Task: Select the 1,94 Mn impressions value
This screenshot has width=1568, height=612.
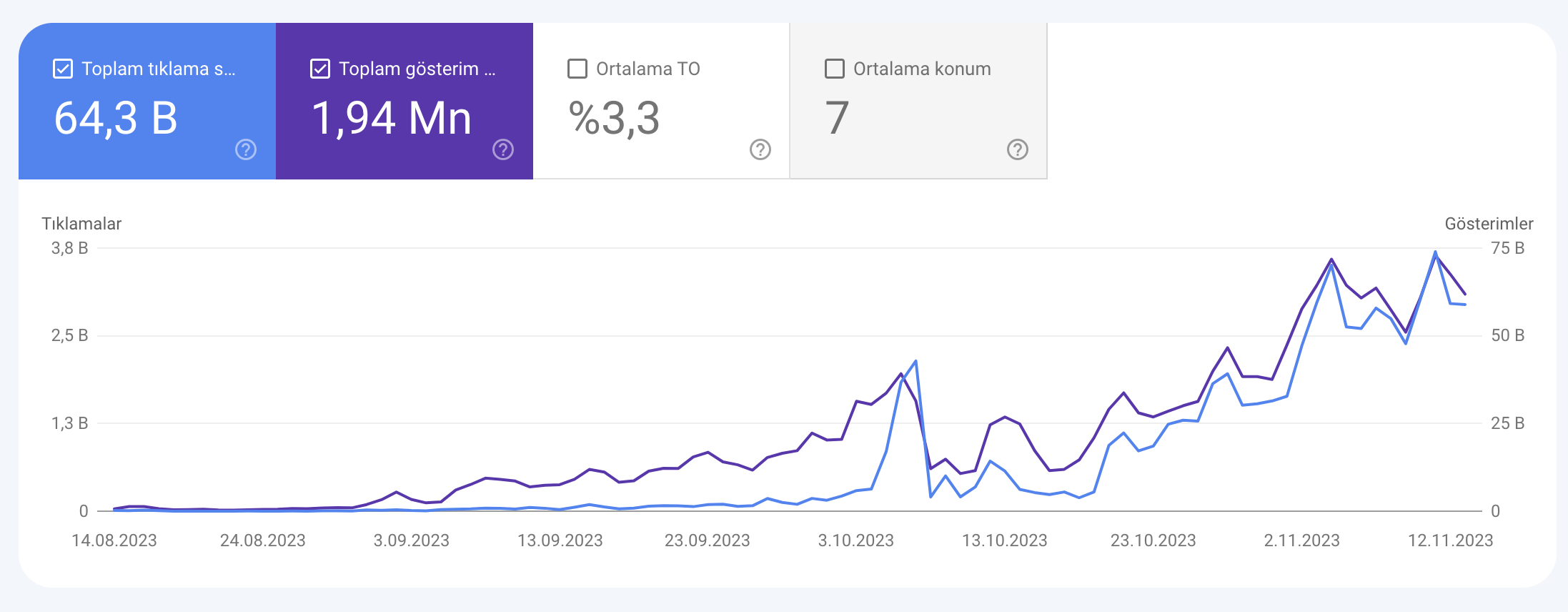Action: tap(392, 118)
